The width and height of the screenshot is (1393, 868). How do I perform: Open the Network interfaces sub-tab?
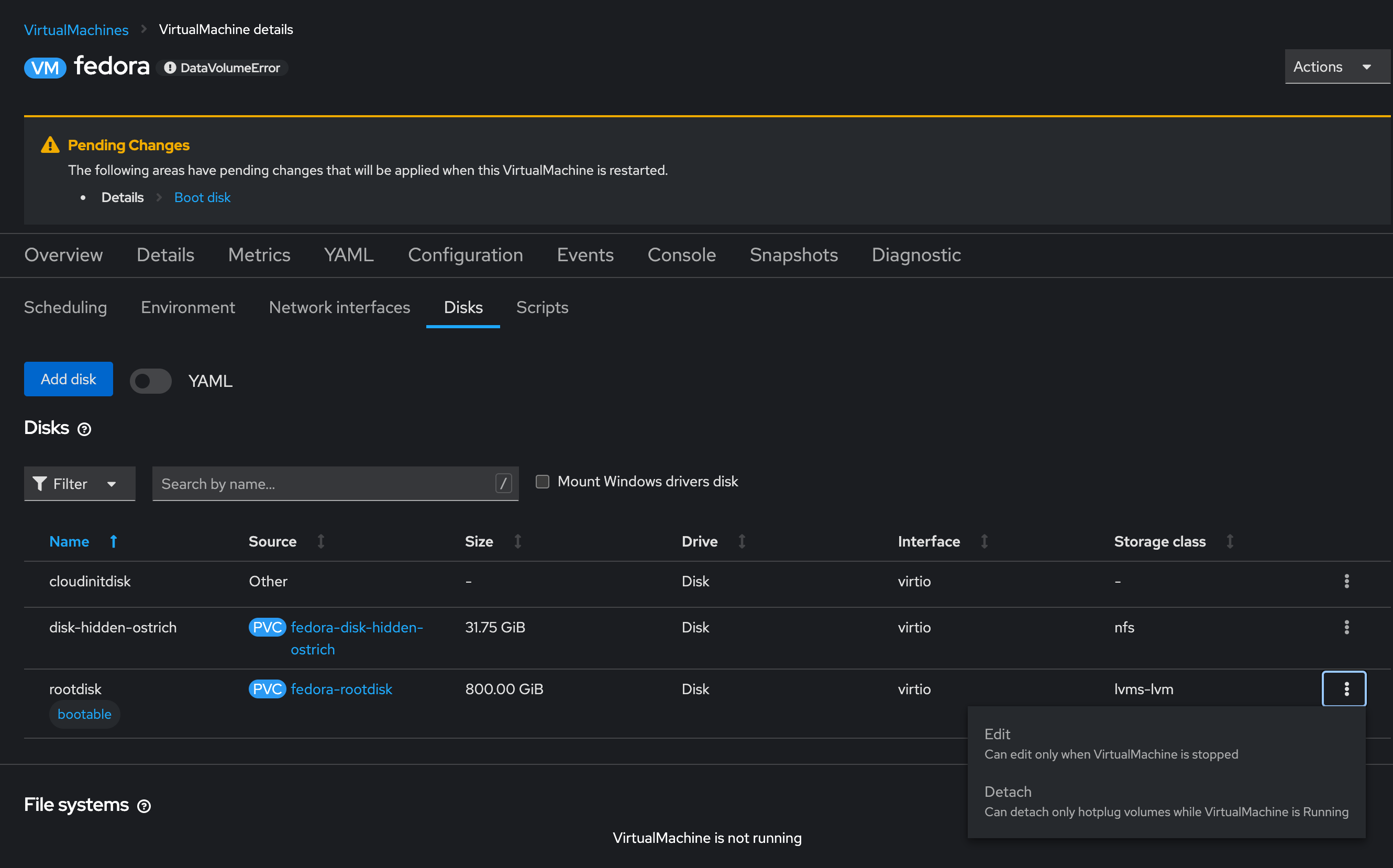[x=339, y=308]
